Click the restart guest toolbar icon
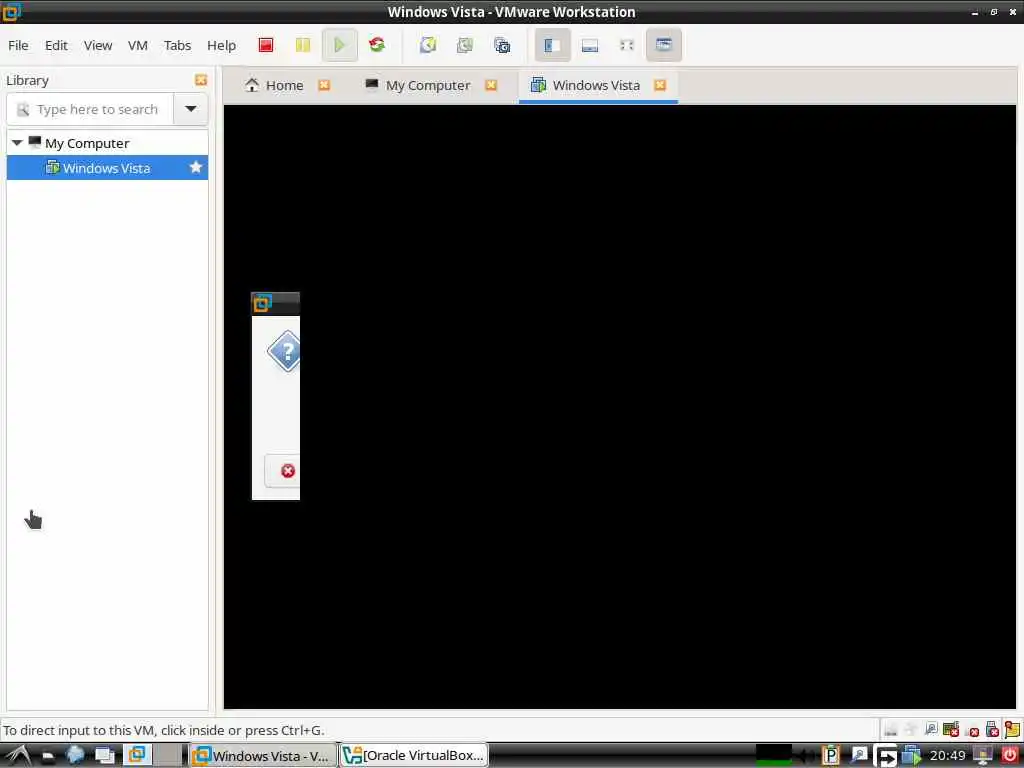 tap(377, 45)
